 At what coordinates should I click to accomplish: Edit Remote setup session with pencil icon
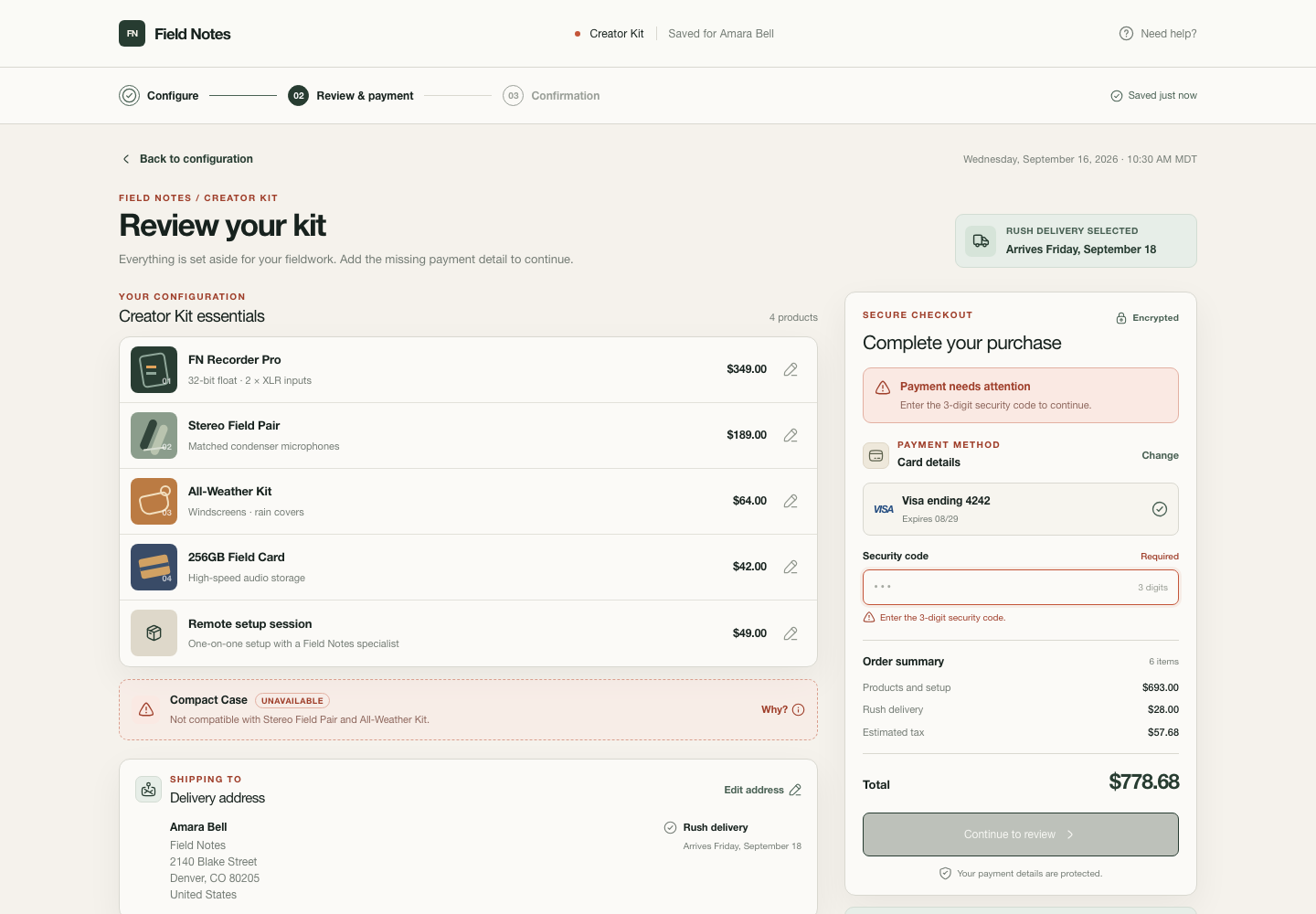[791, 633]
